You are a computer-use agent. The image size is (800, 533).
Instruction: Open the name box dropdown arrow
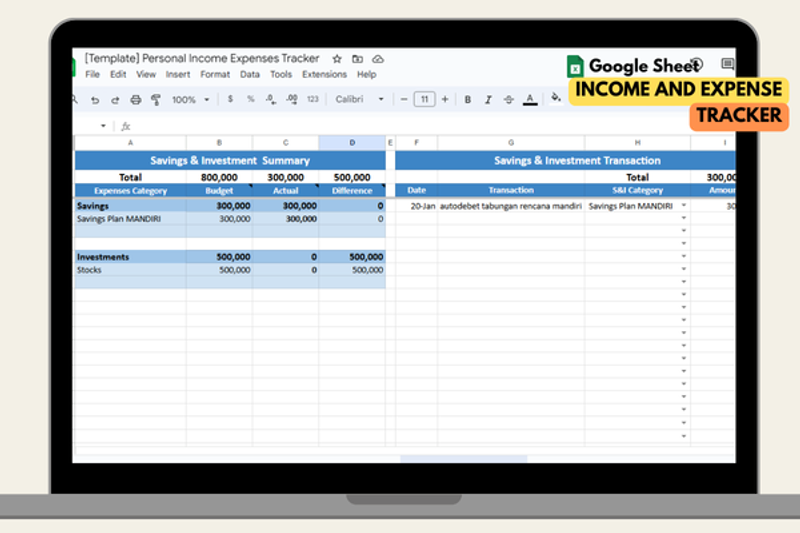click(103, 125)
